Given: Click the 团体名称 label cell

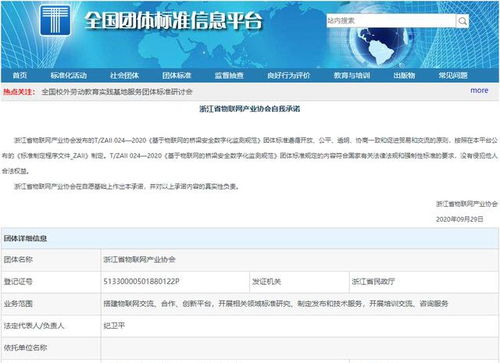Looking at the screenshot, I should pos(51,260).
